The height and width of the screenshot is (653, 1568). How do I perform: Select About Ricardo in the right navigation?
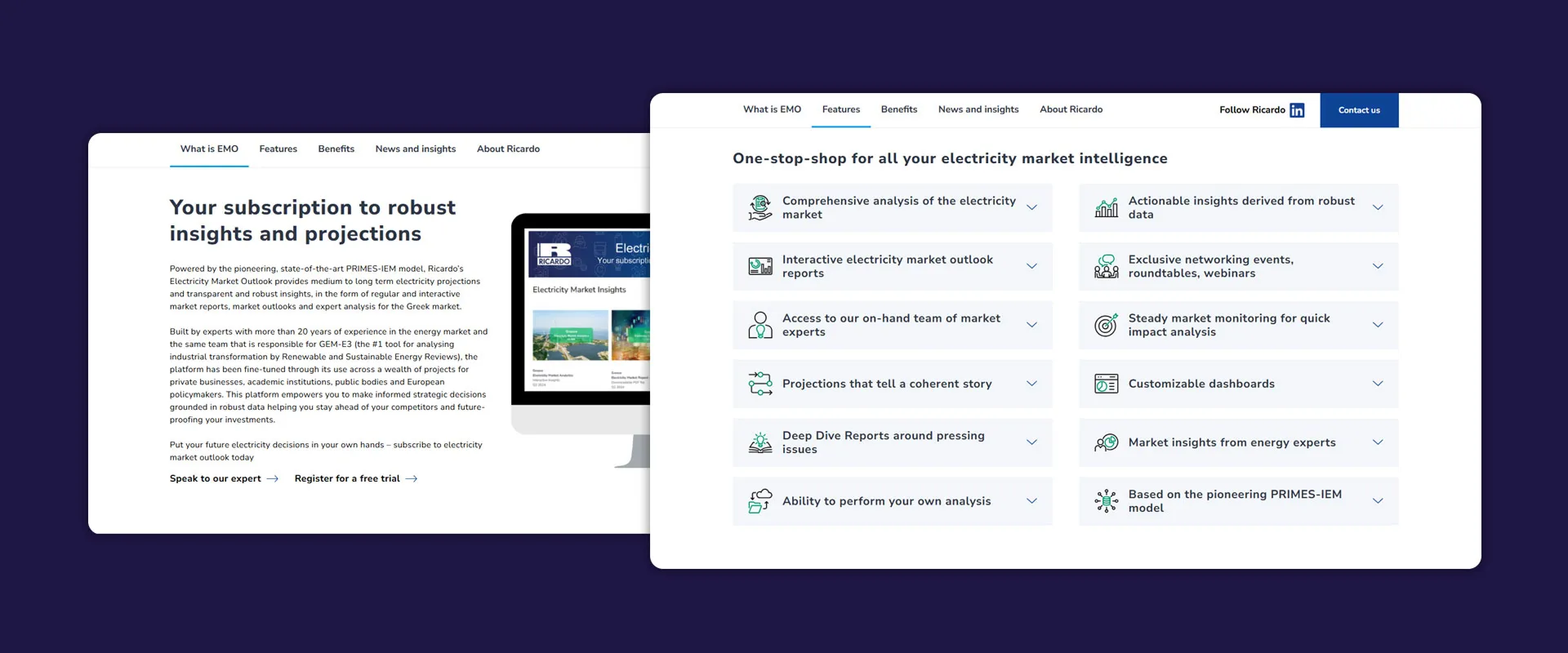(1071, 109)
